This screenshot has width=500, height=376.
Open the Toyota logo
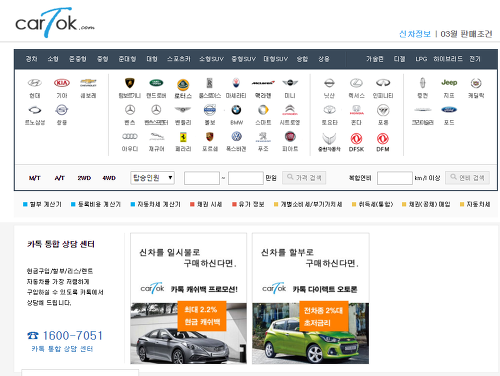tap(329, 110)
